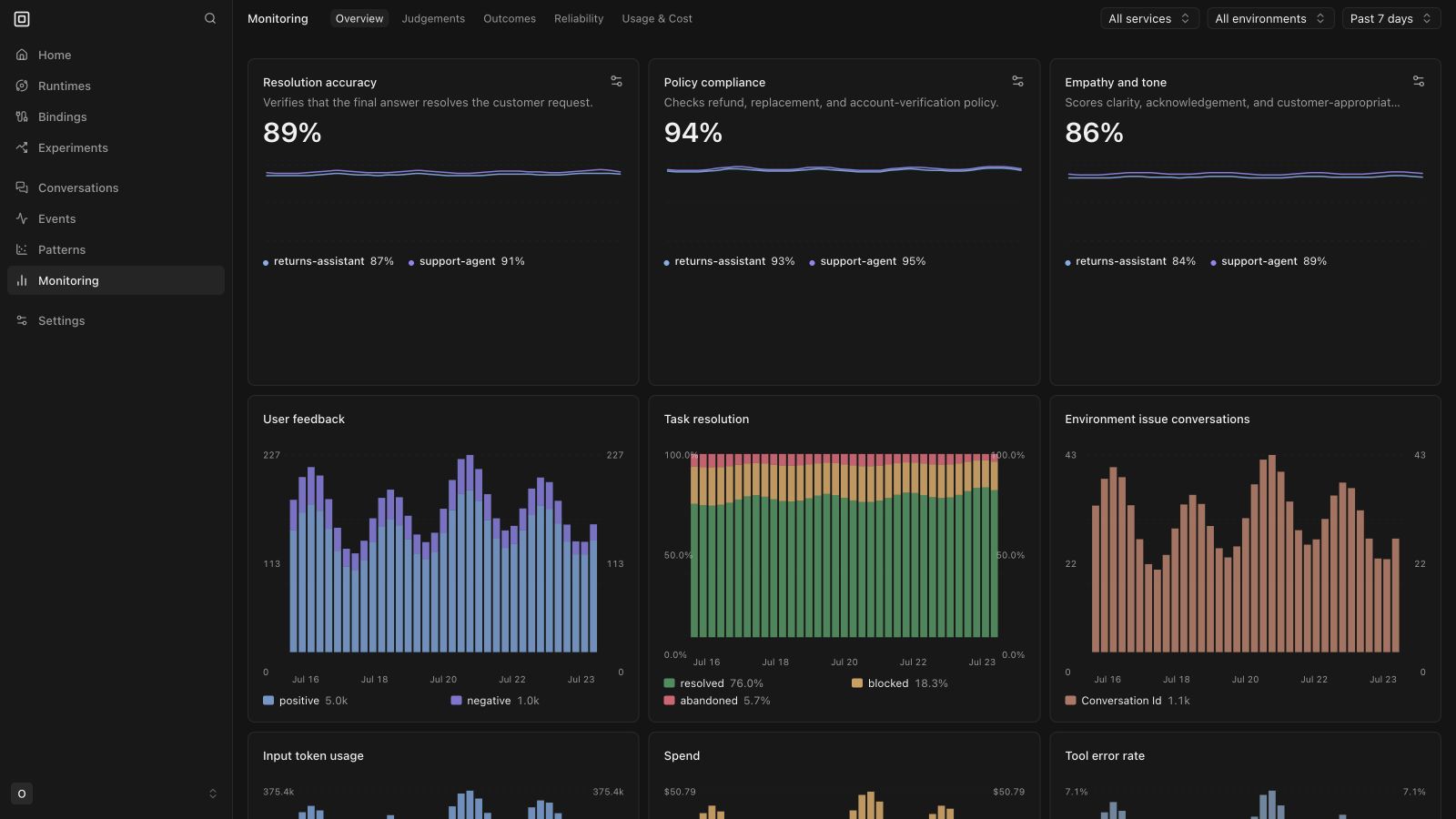Open the All services dropdown

coord(1149,18)
